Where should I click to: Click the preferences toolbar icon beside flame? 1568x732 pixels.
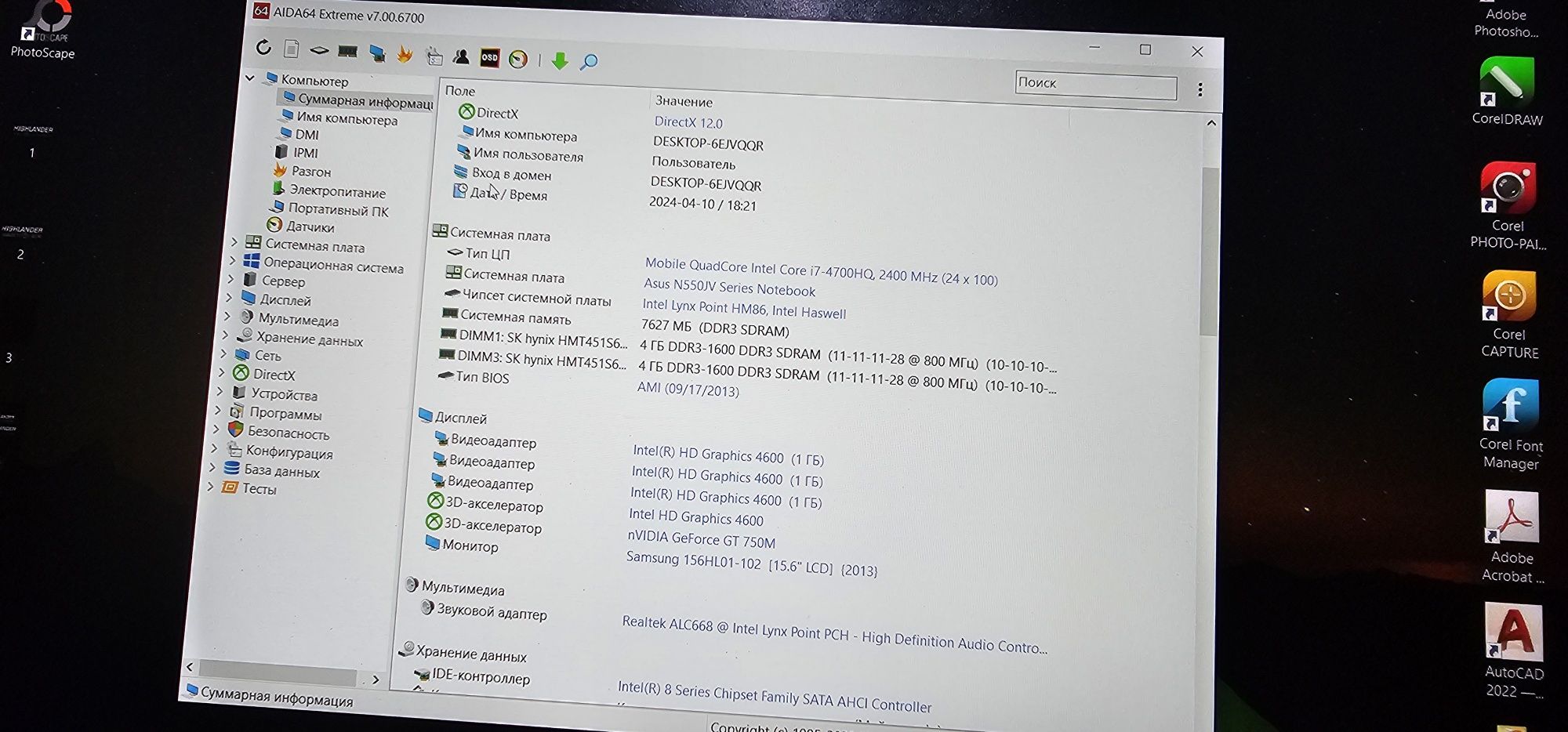(x=434, y=55)
